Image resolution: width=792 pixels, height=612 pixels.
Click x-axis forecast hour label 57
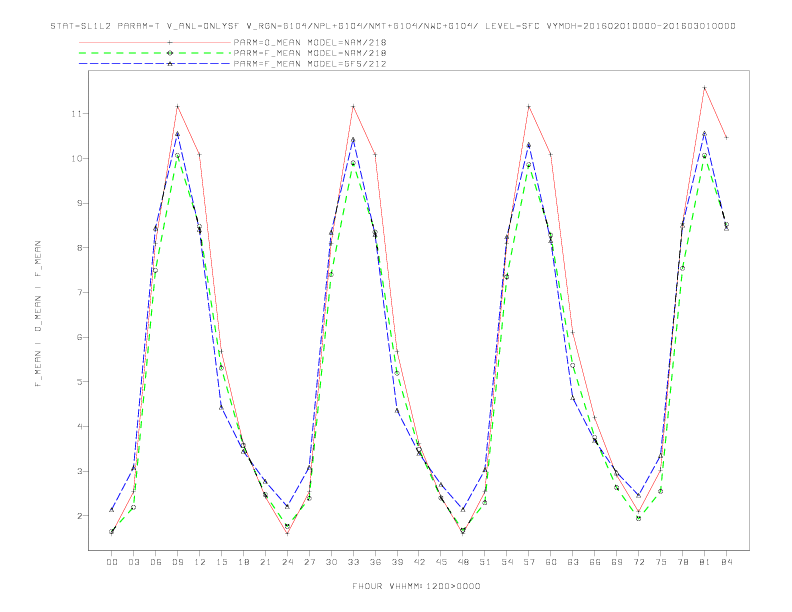tap(529, 562)
